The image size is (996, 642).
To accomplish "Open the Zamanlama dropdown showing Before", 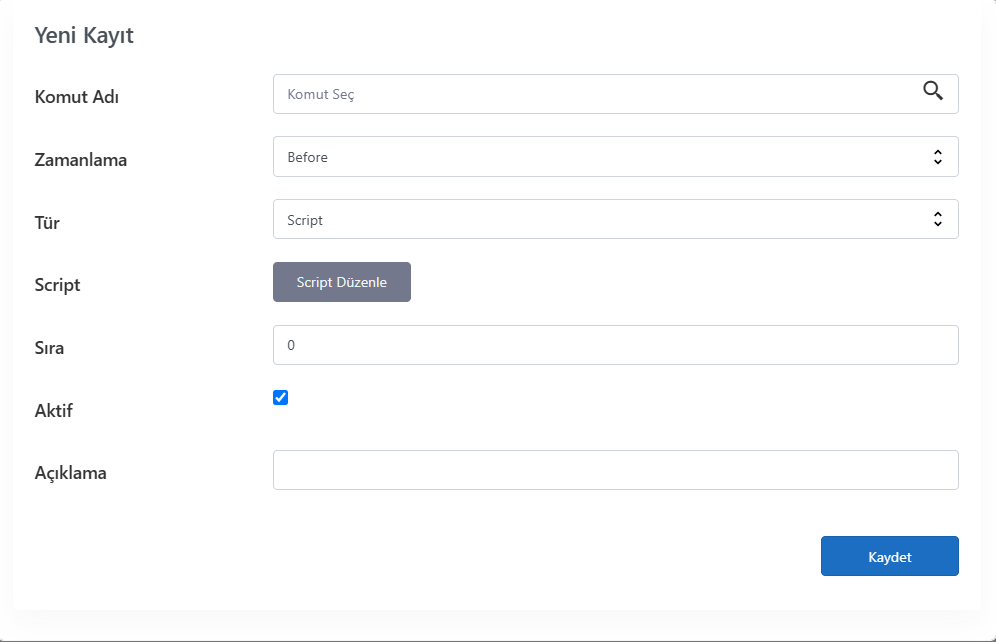I will click(616, 157).
